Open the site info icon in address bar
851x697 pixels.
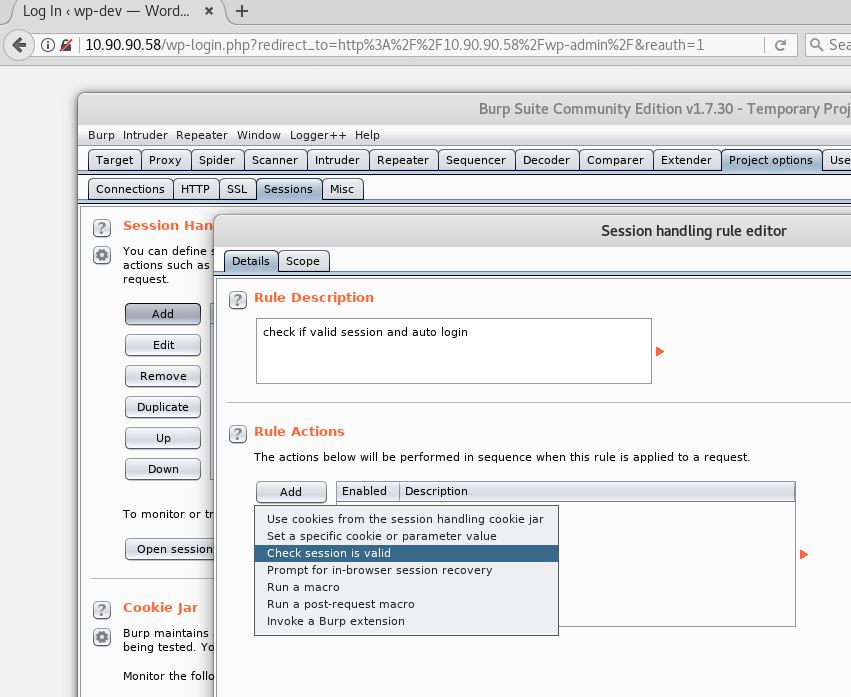(48, 45)
